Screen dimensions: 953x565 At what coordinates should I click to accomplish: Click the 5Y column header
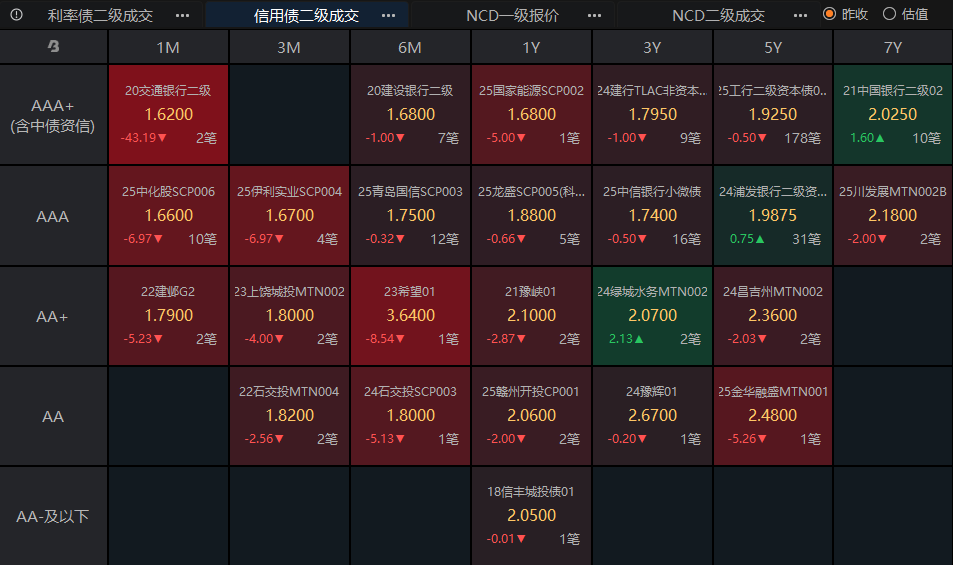(x=772, y=47)
